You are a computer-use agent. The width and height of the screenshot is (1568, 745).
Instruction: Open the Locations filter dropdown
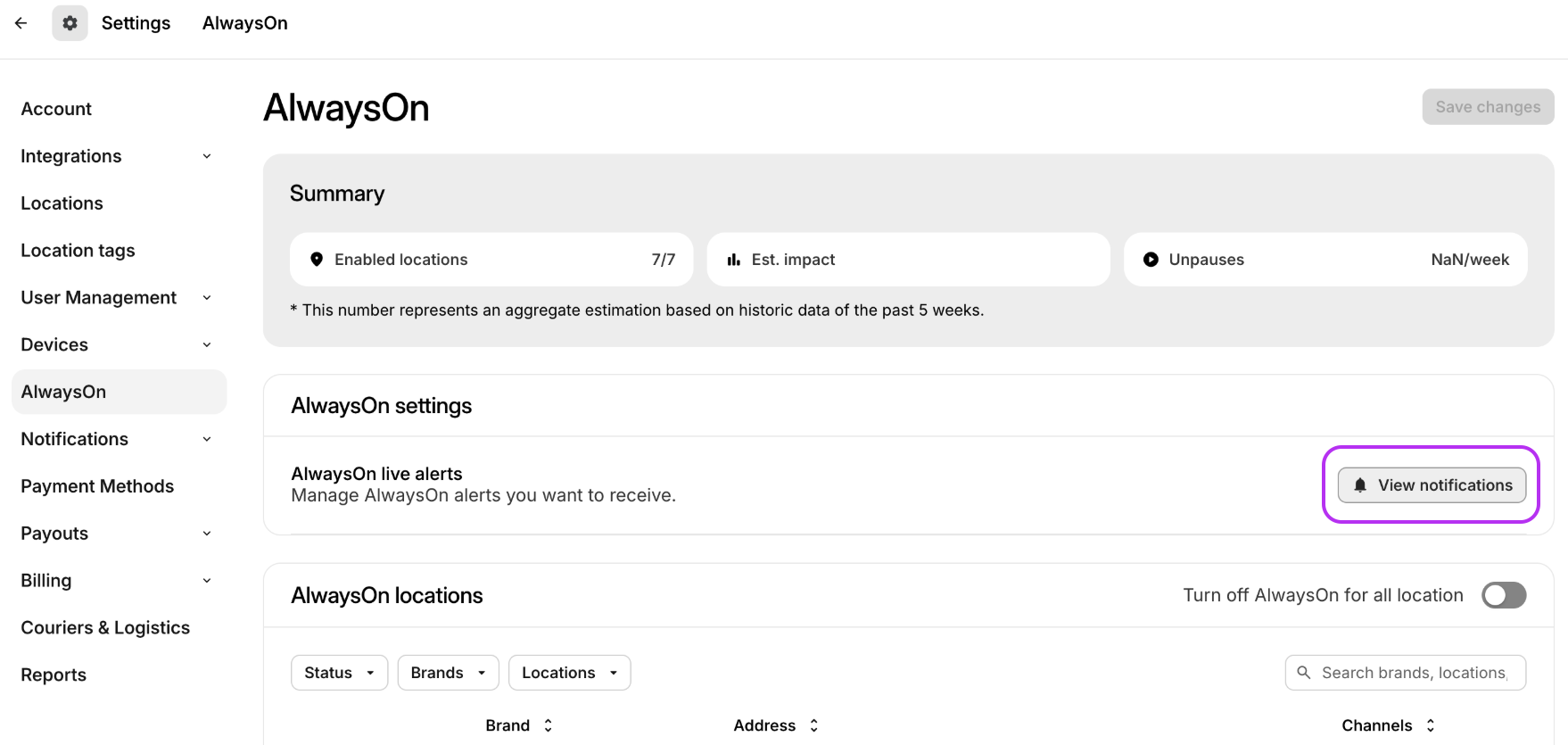click(x=569, y=673)
